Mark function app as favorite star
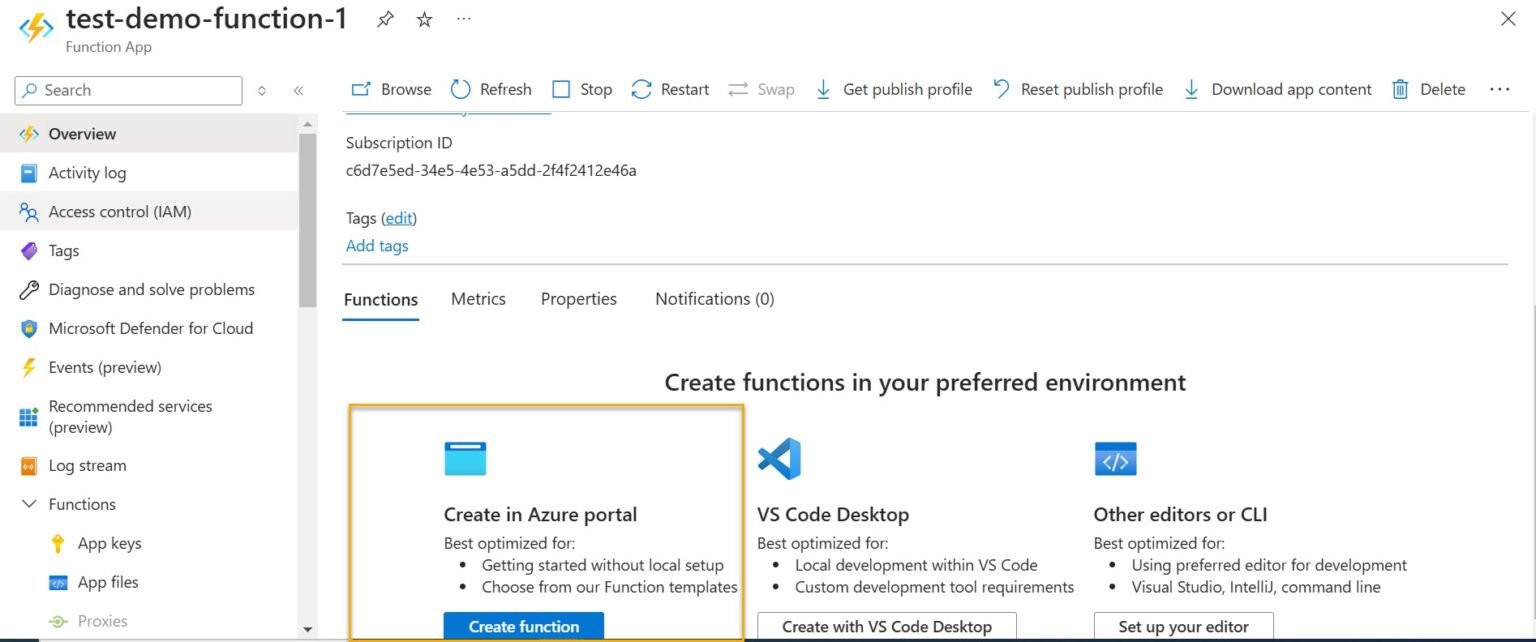The height and width of the screenshot is (642, 1536). pos(424,19)
